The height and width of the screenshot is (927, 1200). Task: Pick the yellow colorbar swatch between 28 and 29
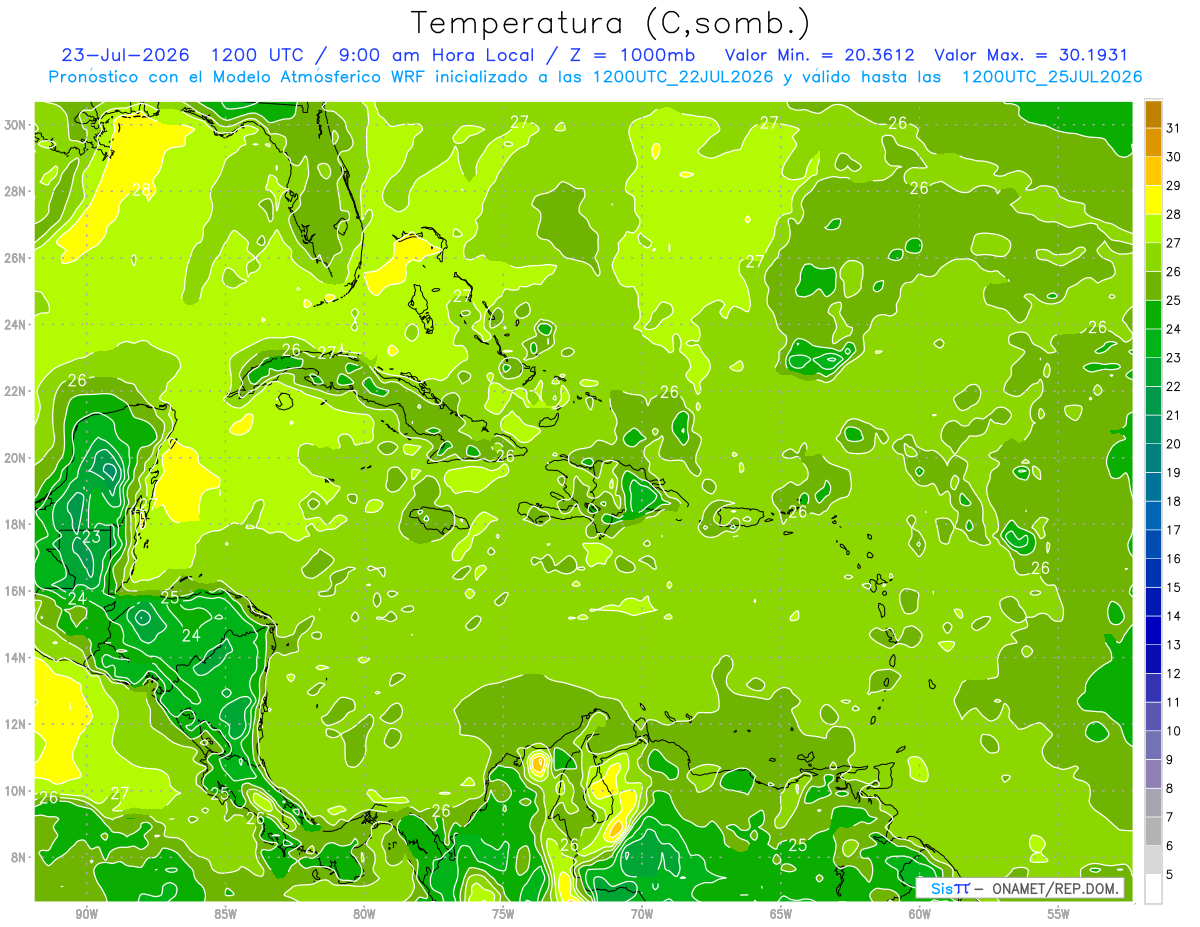point(1153,200)
